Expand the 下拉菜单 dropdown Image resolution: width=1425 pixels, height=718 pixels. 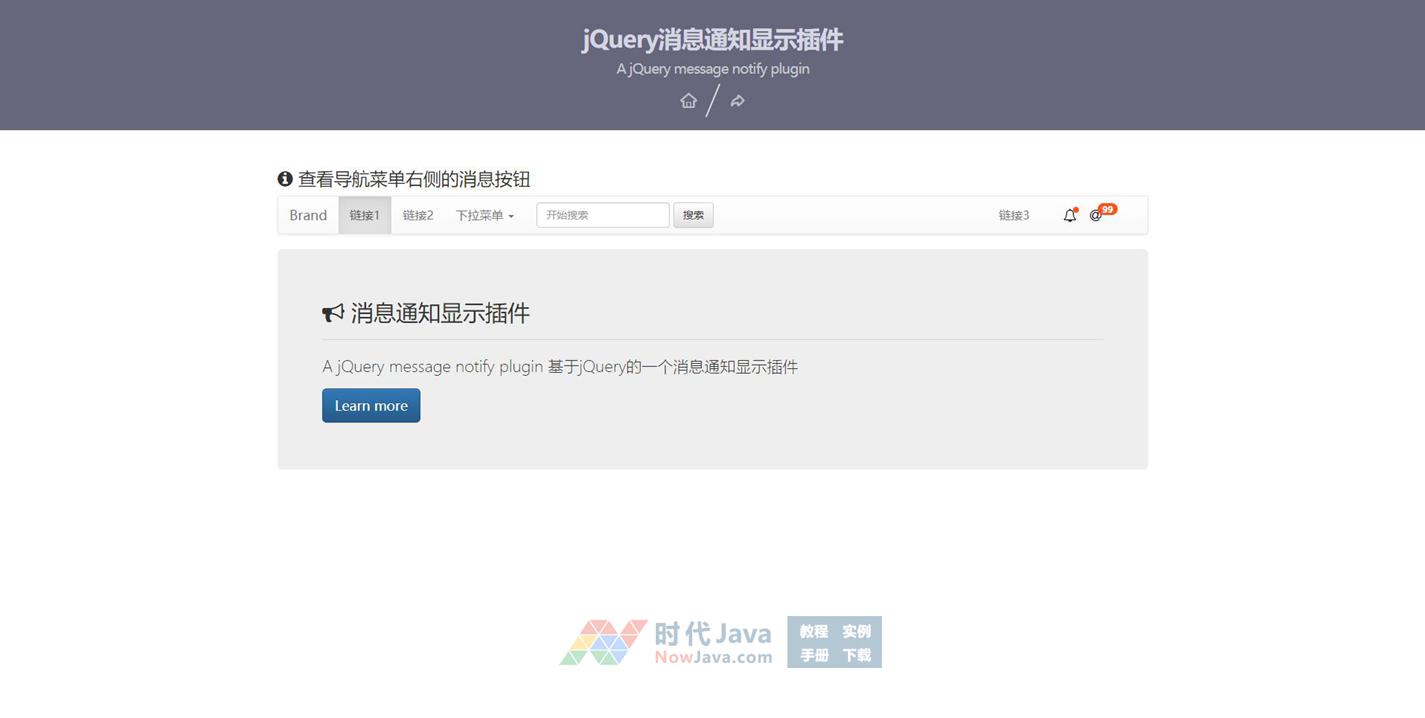485,215
